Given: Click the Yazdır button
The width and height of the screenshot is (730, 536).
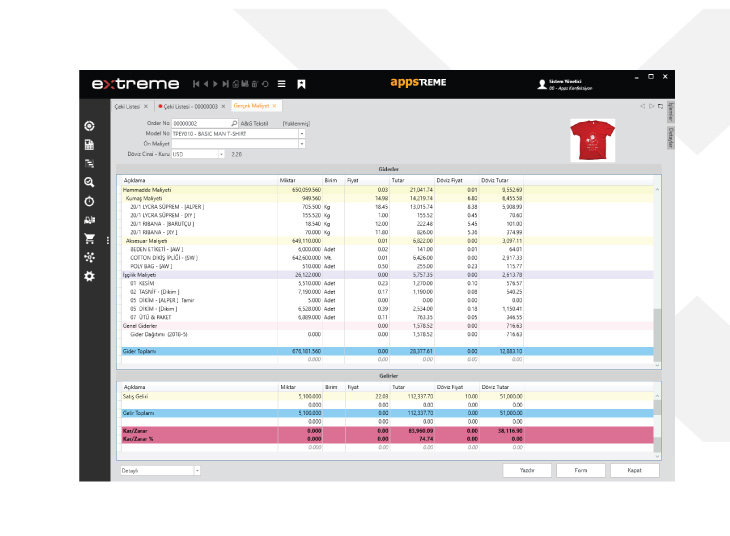Looking at the screenshot, I should pos(527,470).
